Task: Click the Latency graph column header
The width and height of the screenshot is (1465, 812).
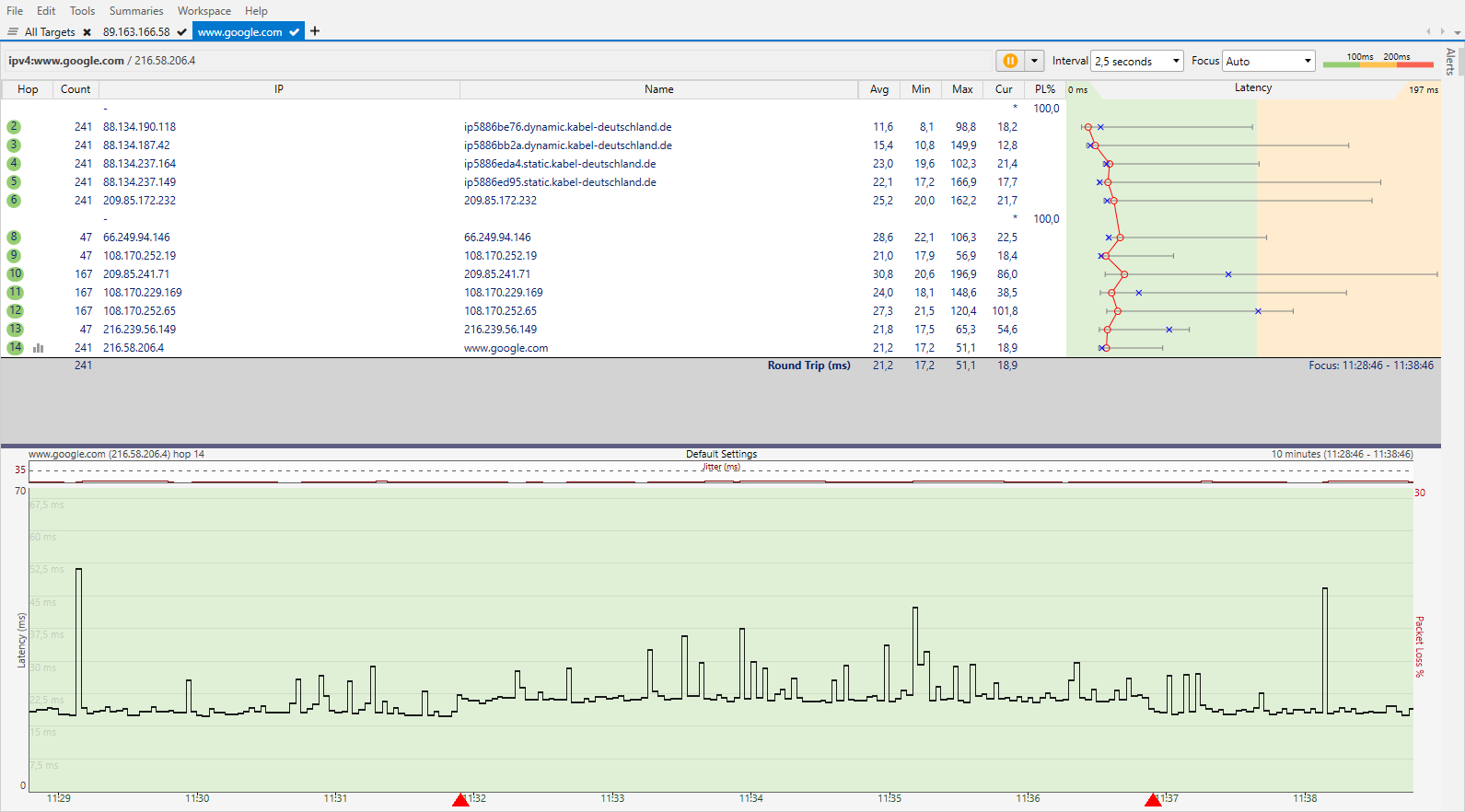Action: (x=1253, y=88)
